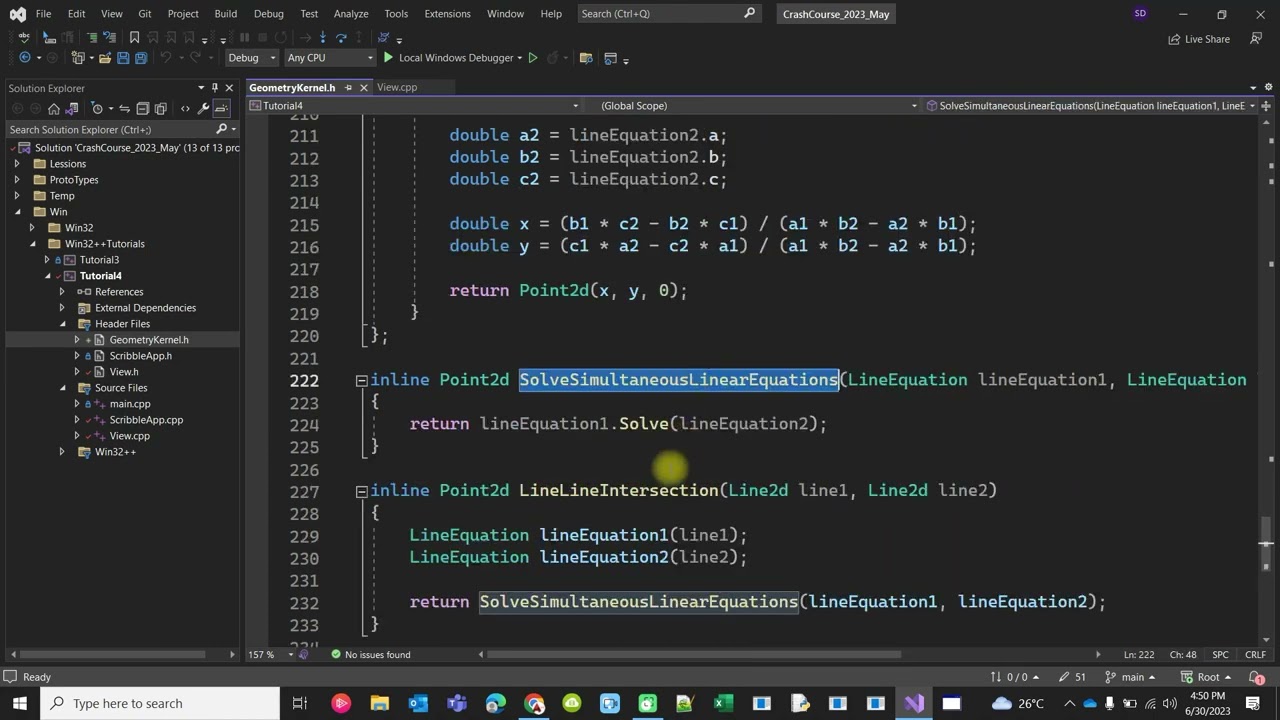
Task: Open the 157 % zoom level dropdown
Action: (269, 655)
